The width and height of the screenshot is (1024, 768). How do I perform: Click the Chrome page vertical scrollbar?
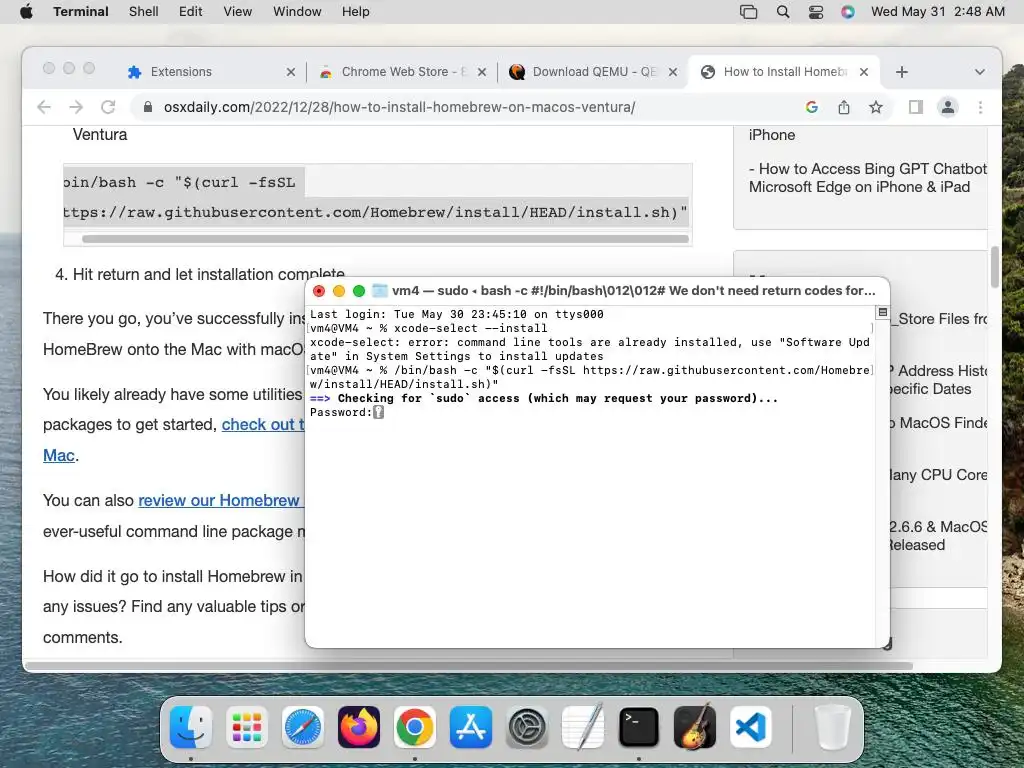[x=995, y=266]
